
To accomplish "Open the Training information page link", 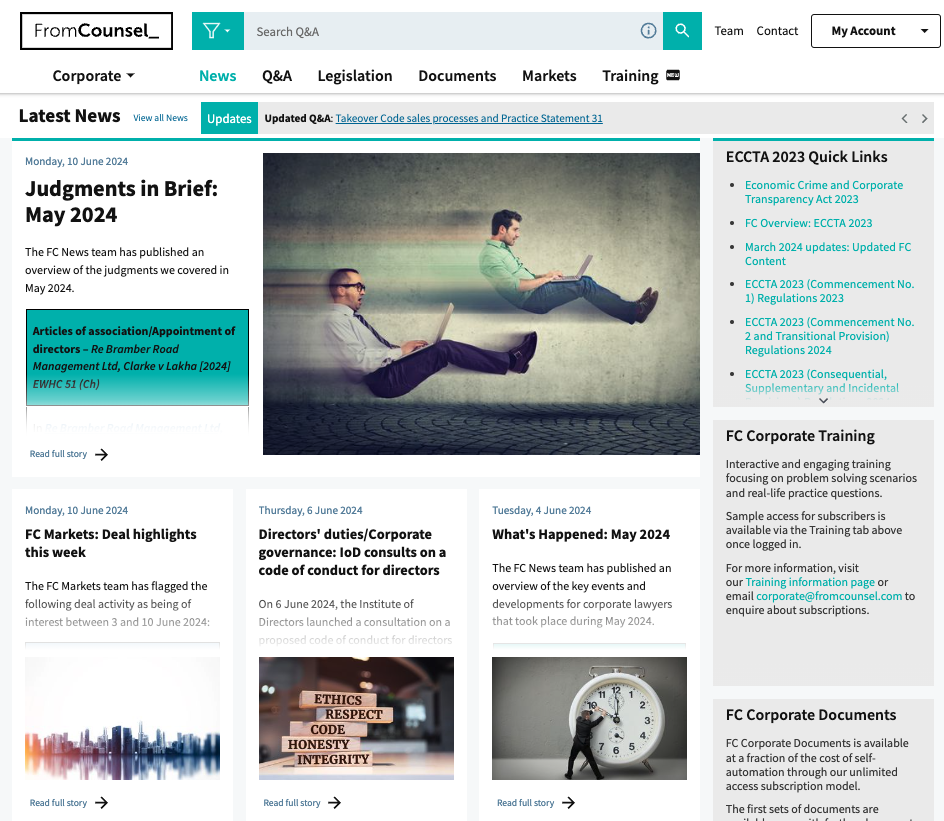I will (x=809, y=582).
